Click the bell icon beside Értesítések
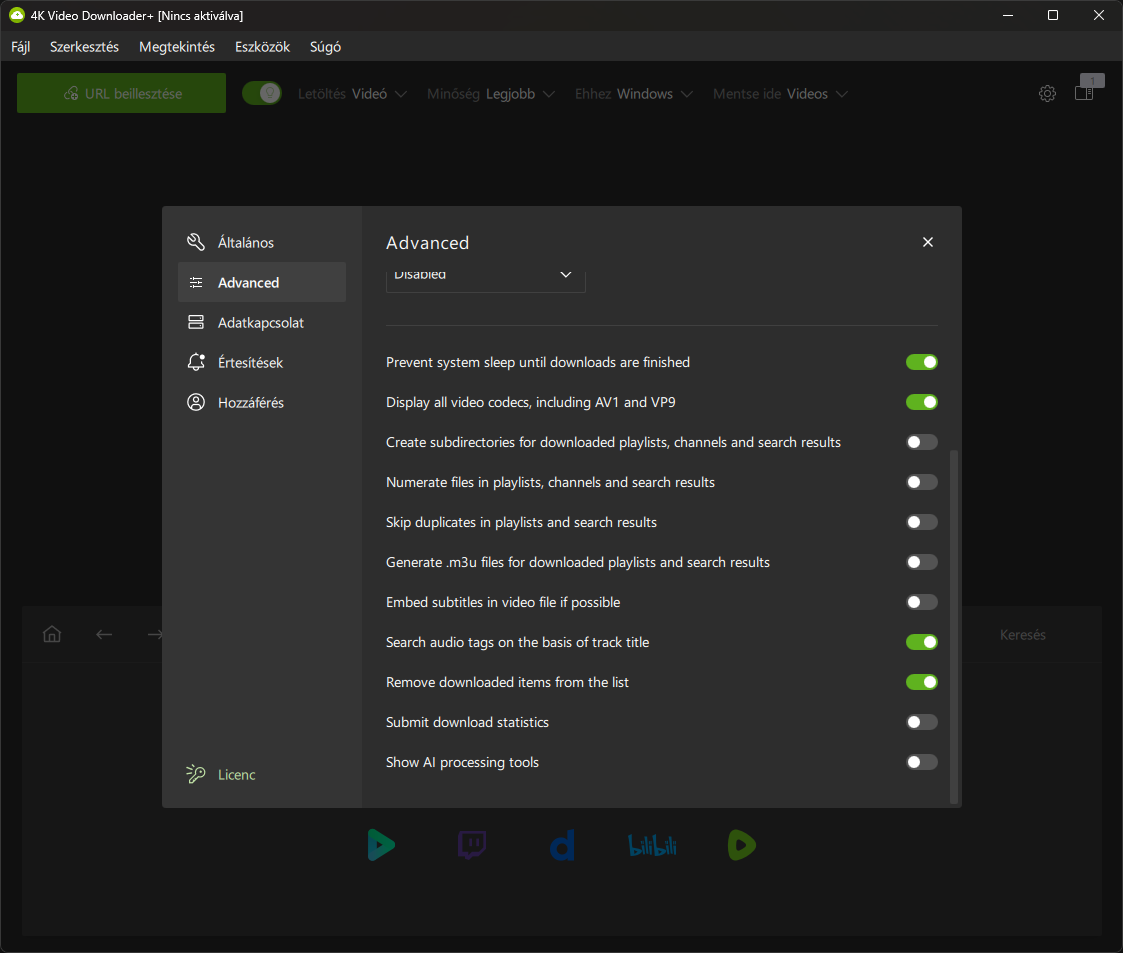 [196, 362]
